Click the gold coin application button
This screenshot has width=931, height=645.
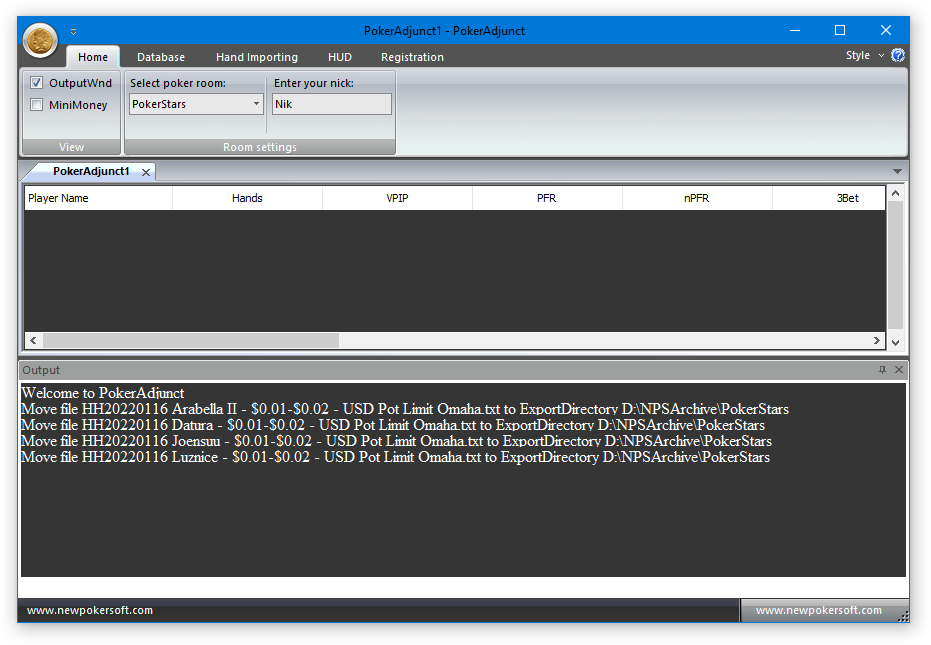click(40, 40)
